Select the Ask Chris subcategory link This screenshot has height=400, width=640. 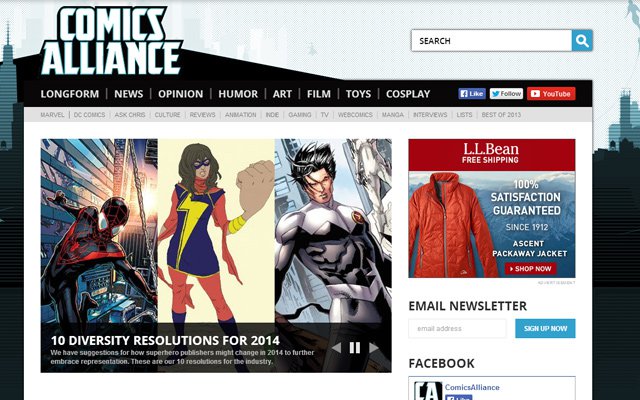click(x=130, y=115)
